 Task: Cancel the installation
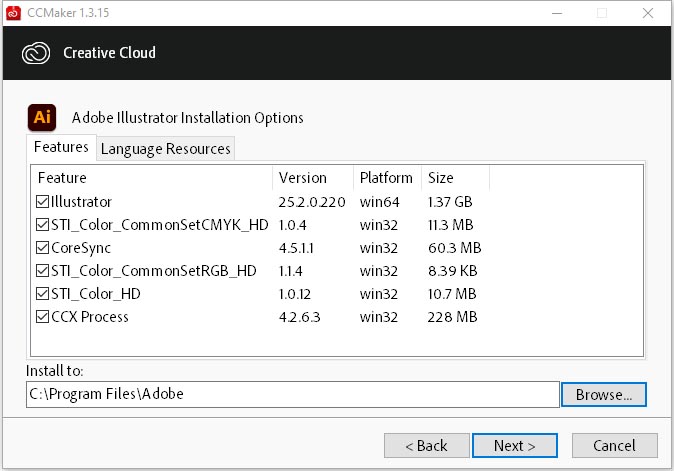(x=614, y=446)
